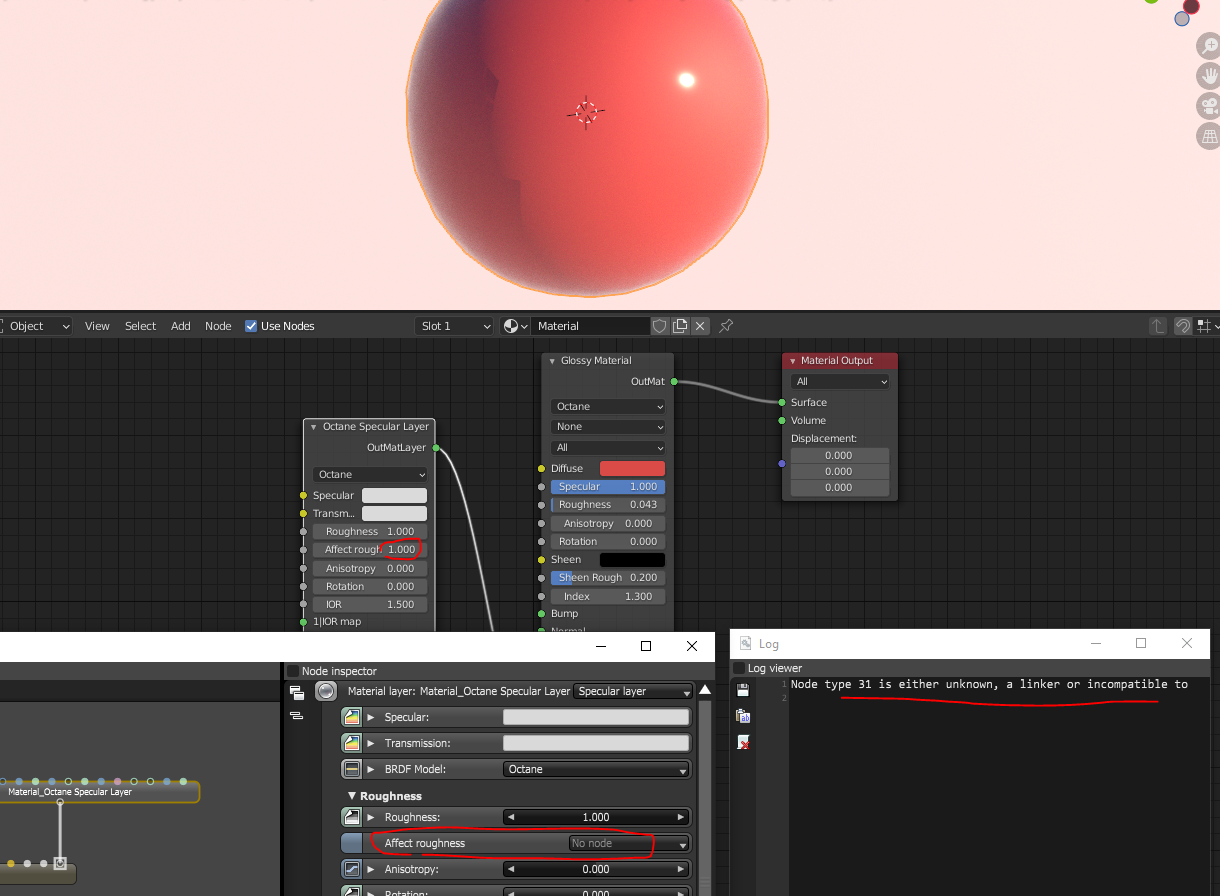Click the new material duplicate icon
Viewport: 1220px width, 896px height.
pos(680,326)
